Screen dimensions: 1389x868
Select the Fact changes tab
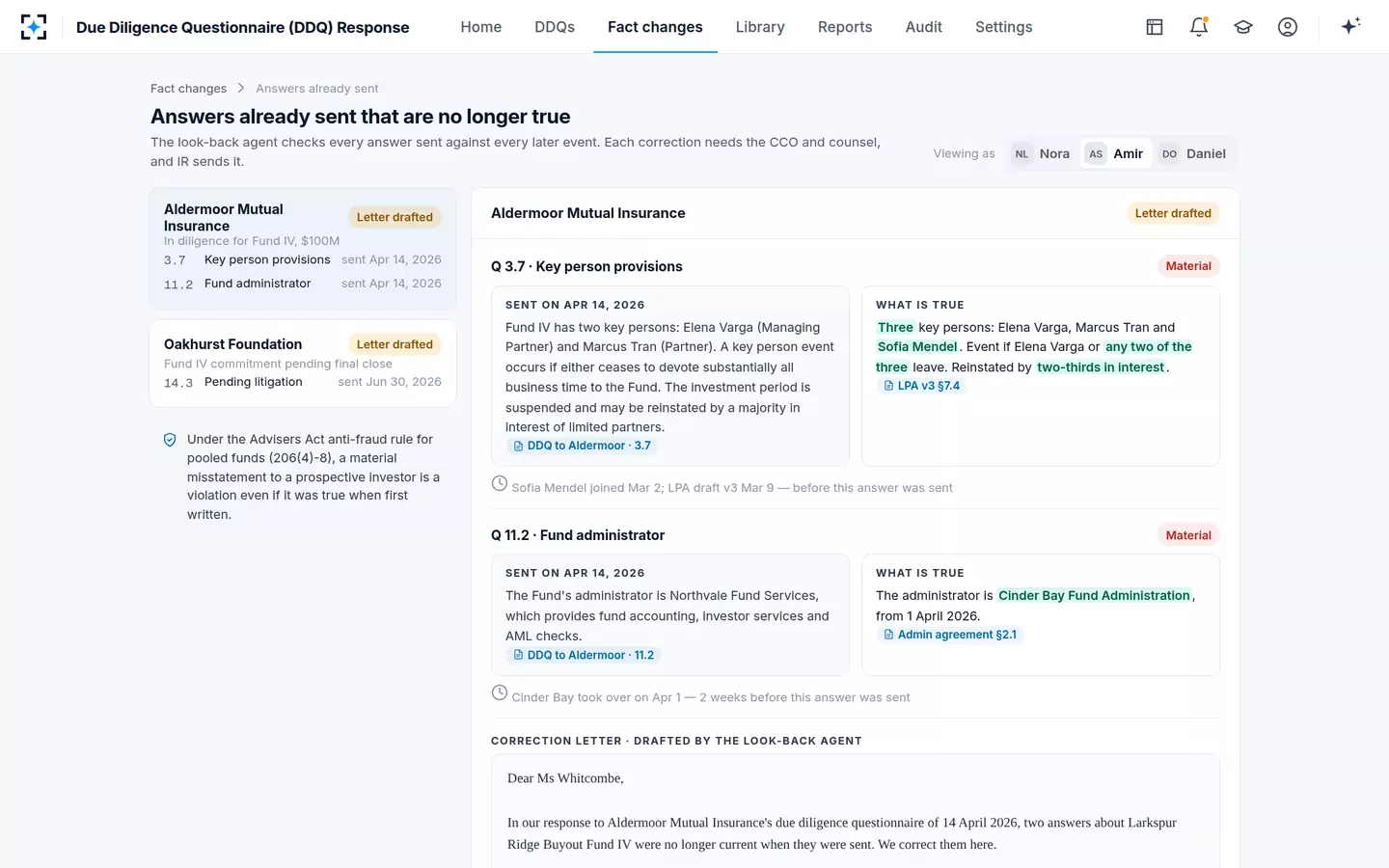tap(655, 27)
